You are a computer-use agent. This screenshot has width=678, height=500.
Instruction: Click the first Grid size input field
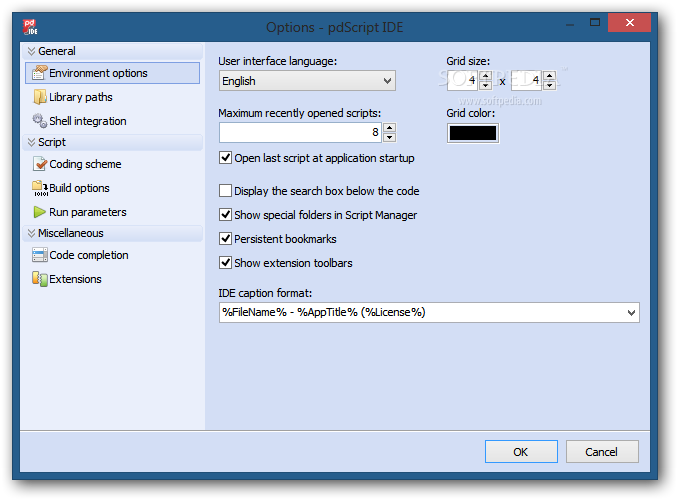463,80
